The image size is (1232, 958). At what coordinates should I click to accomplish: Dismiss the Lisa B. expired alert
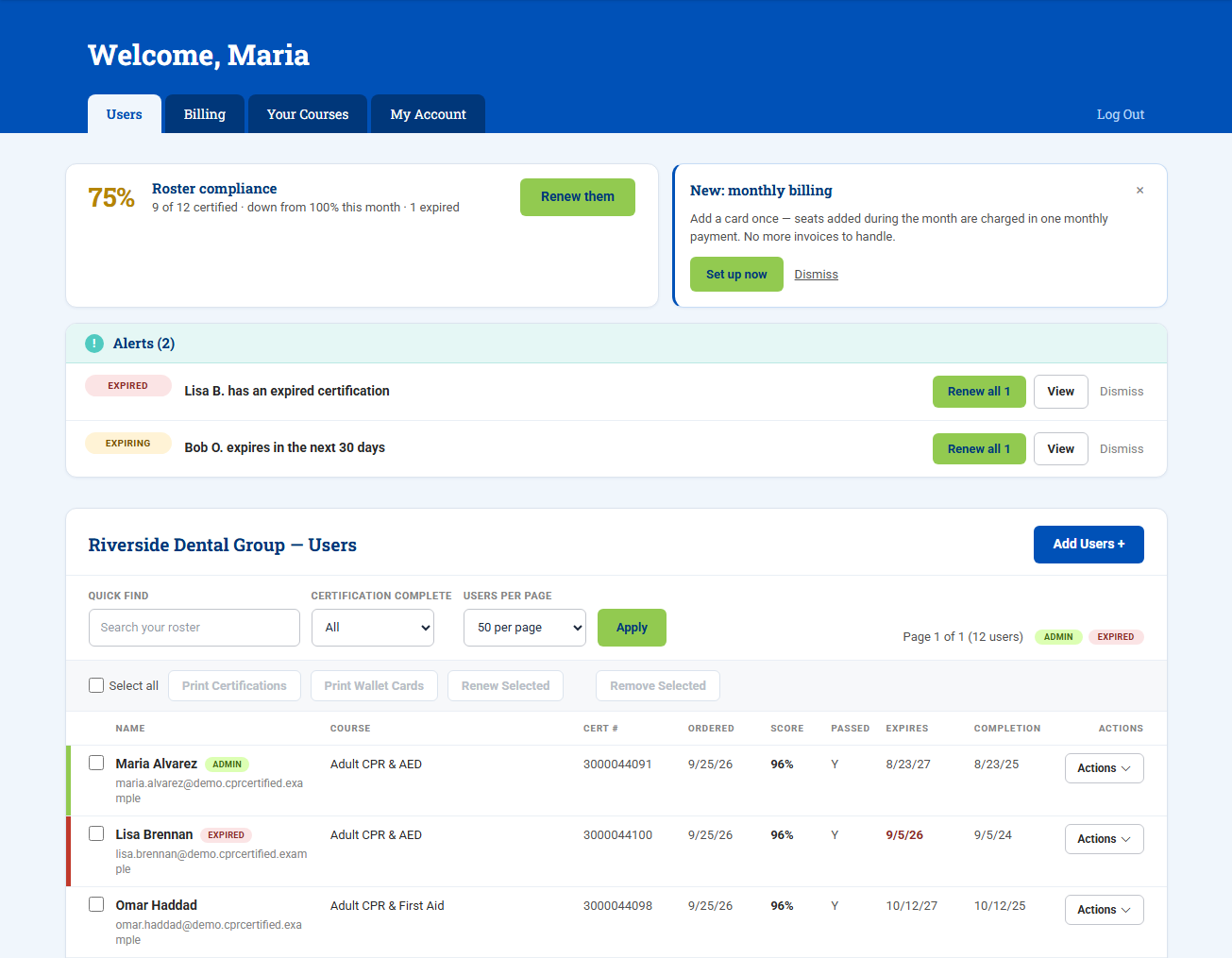click(x=1122, y=392)
